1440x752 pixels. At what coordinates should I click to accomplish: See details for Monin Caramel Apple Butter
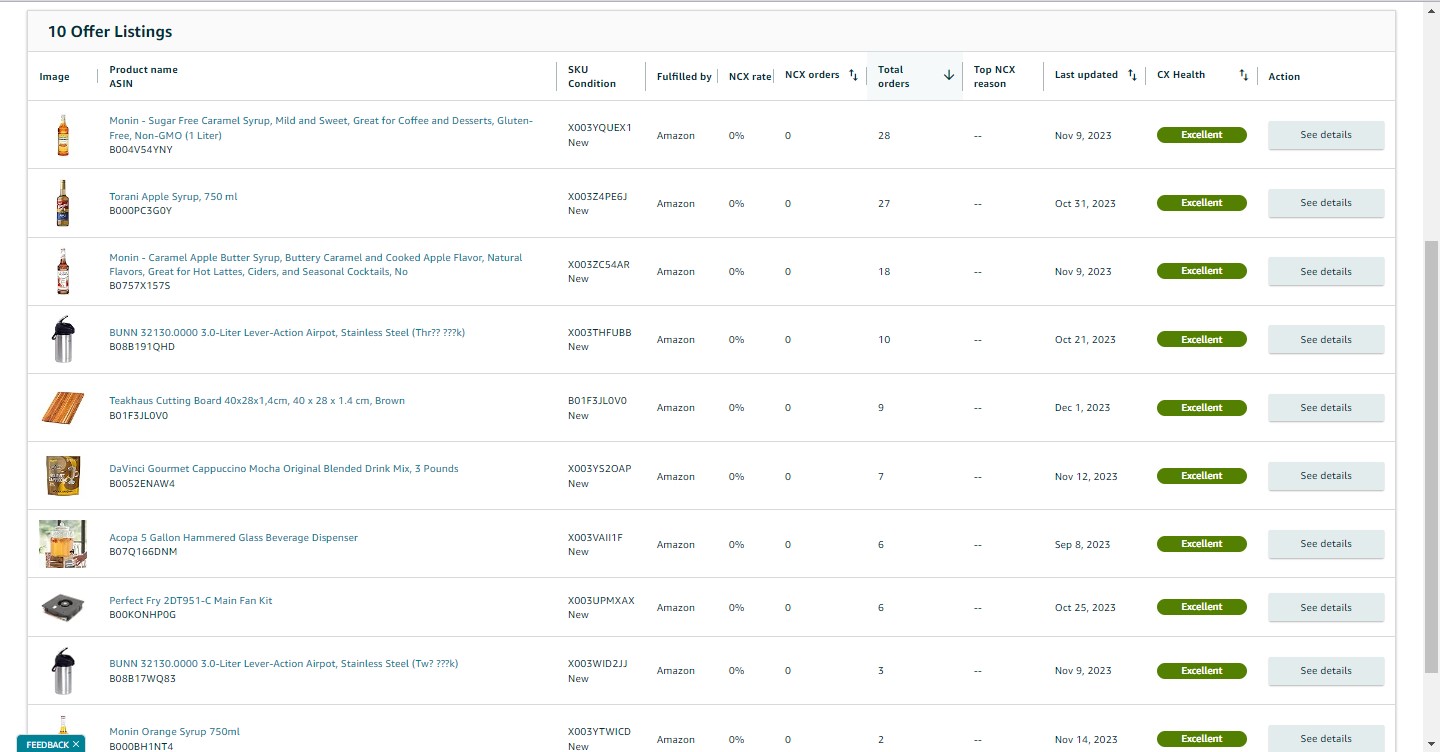1326,271
